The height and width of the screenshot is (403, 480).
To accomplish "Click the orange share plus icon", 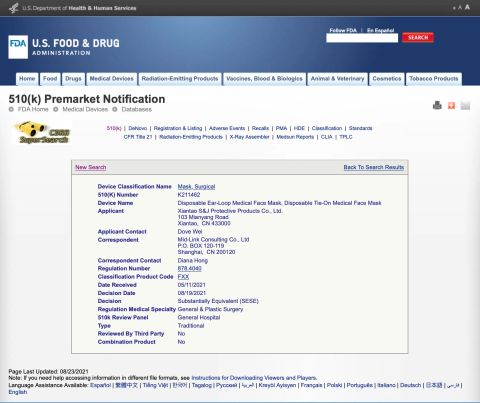I will pyautogui.click(x=451, y=106).
